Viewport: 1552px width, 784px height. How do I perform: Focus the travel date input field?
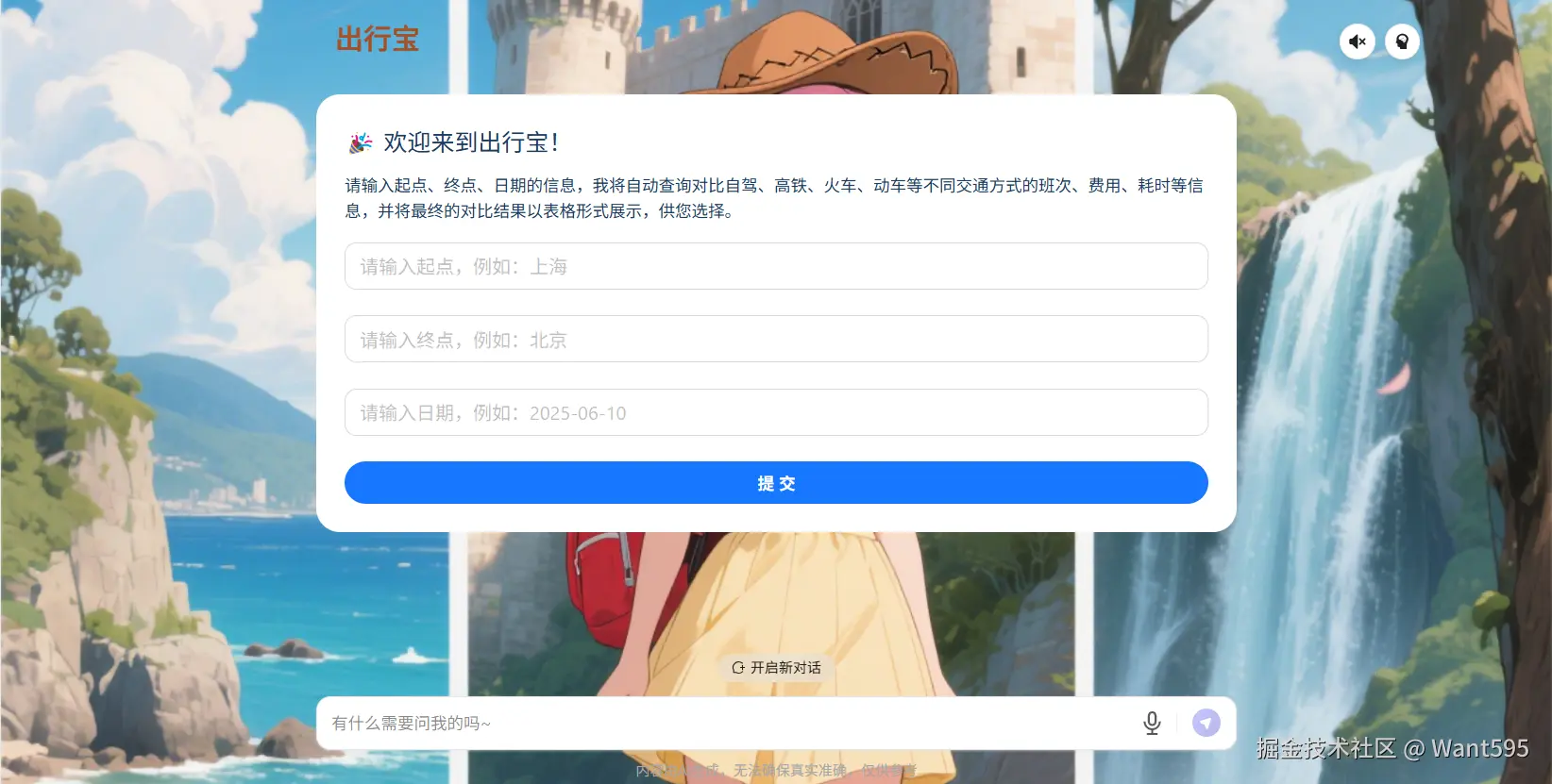click(776, 412)
